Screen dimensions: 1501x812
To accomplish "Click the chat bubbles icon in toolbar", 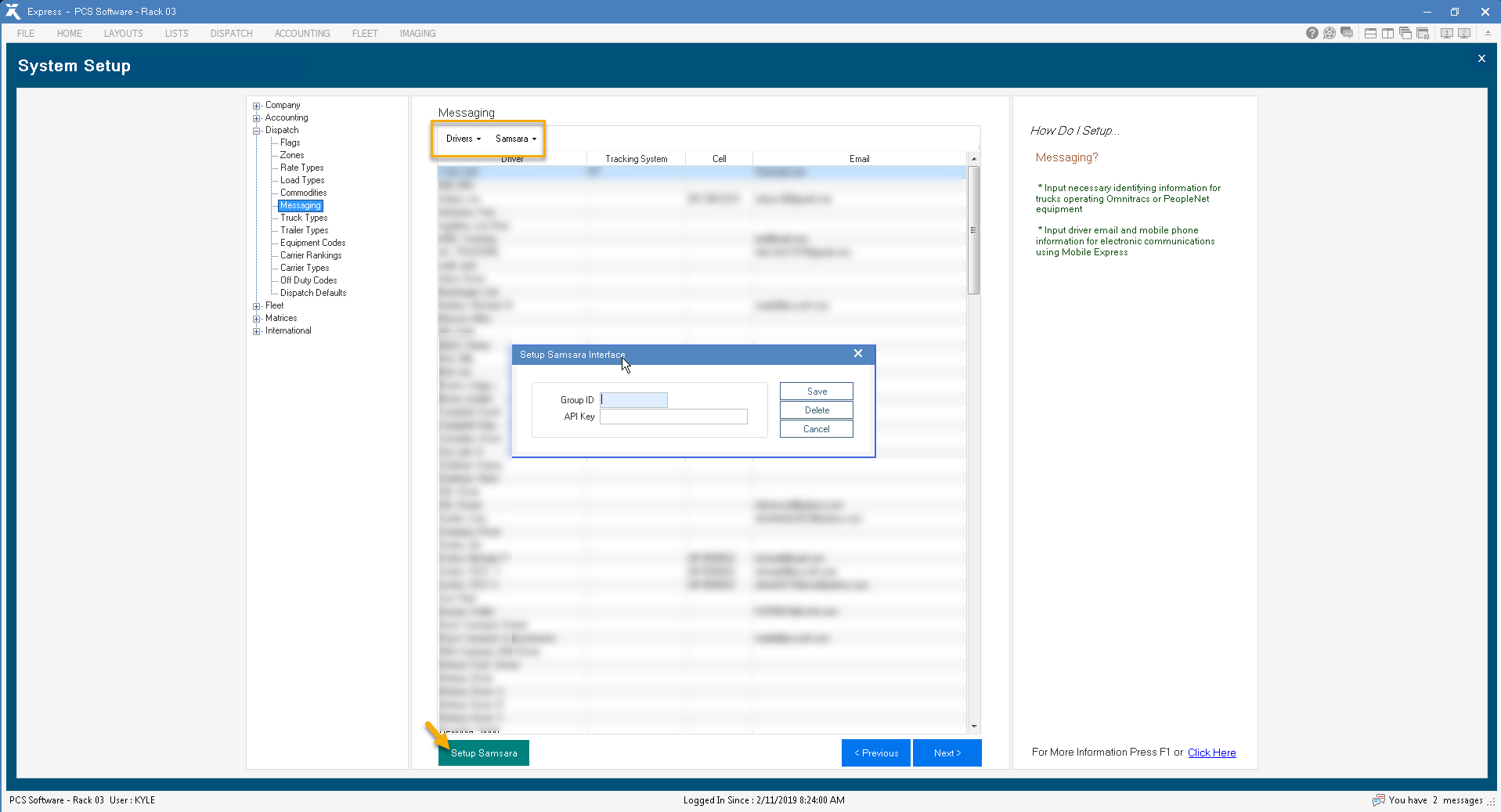I will 1347,33.
